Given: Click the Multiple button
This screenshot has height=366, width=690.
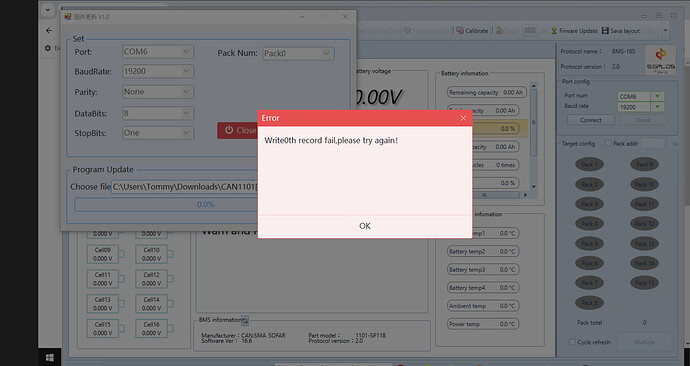Looking at the screenshot, I should (645, 342).
